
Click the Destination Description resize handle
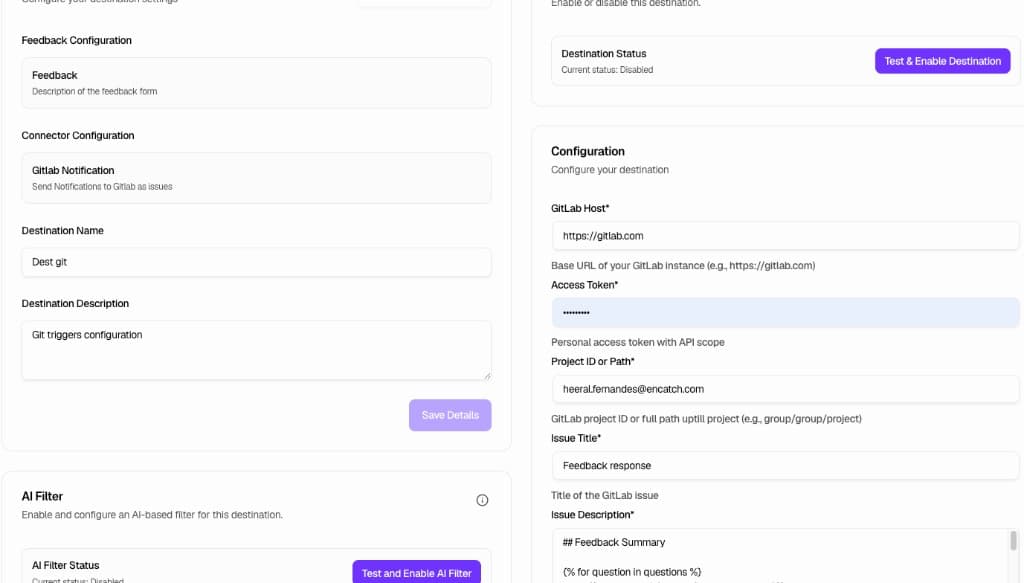point(487,376)
